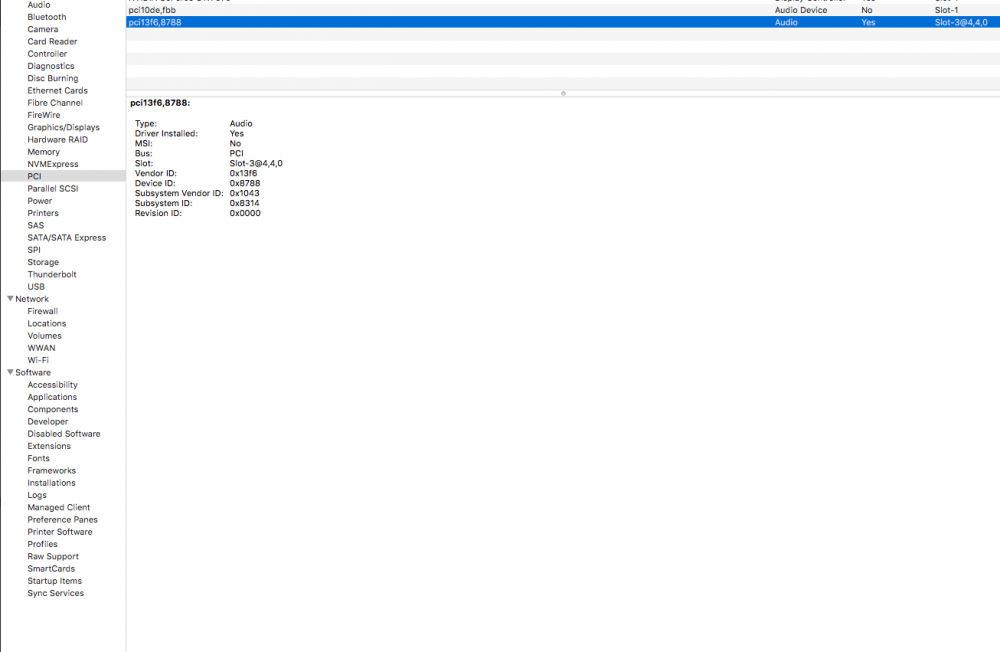Open Firewall under Network

click(43, 311)
